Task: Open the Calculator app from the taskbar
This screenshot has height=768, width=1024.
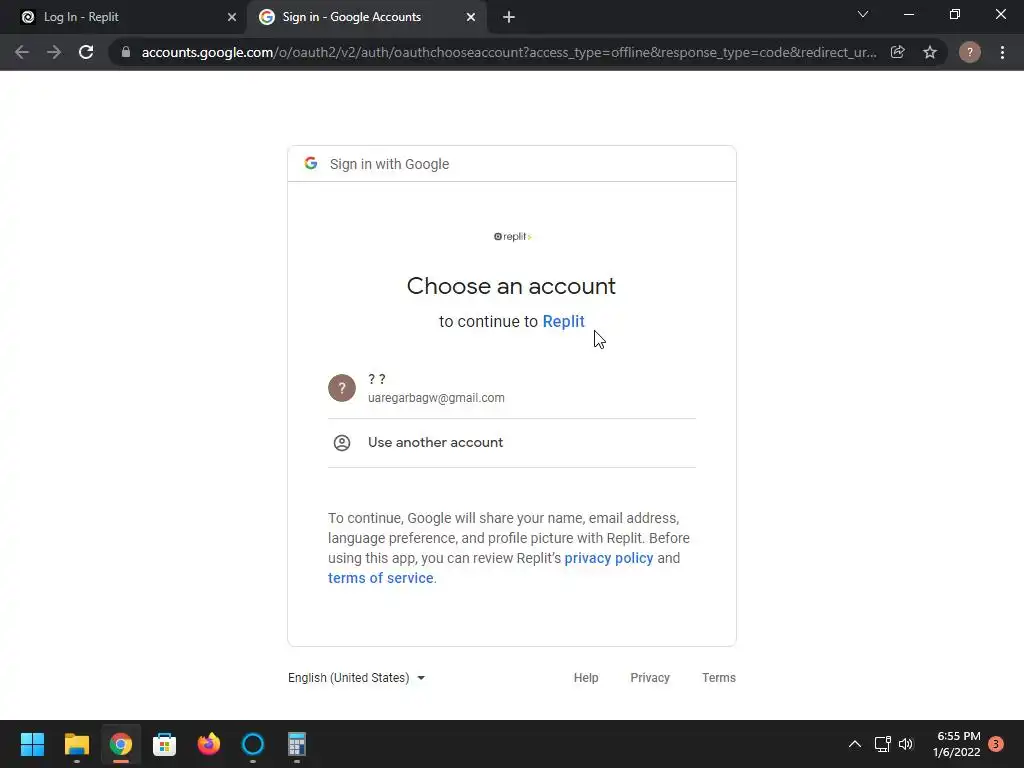Action: tap(296, 744)
